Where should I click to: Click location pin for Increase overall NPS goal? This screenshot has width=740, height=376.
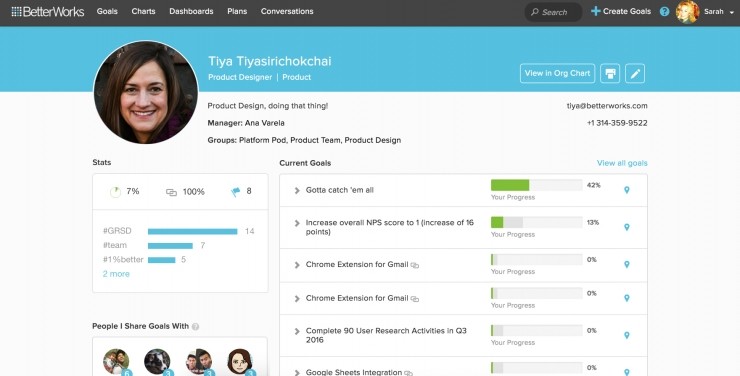[x=627, y=227]
